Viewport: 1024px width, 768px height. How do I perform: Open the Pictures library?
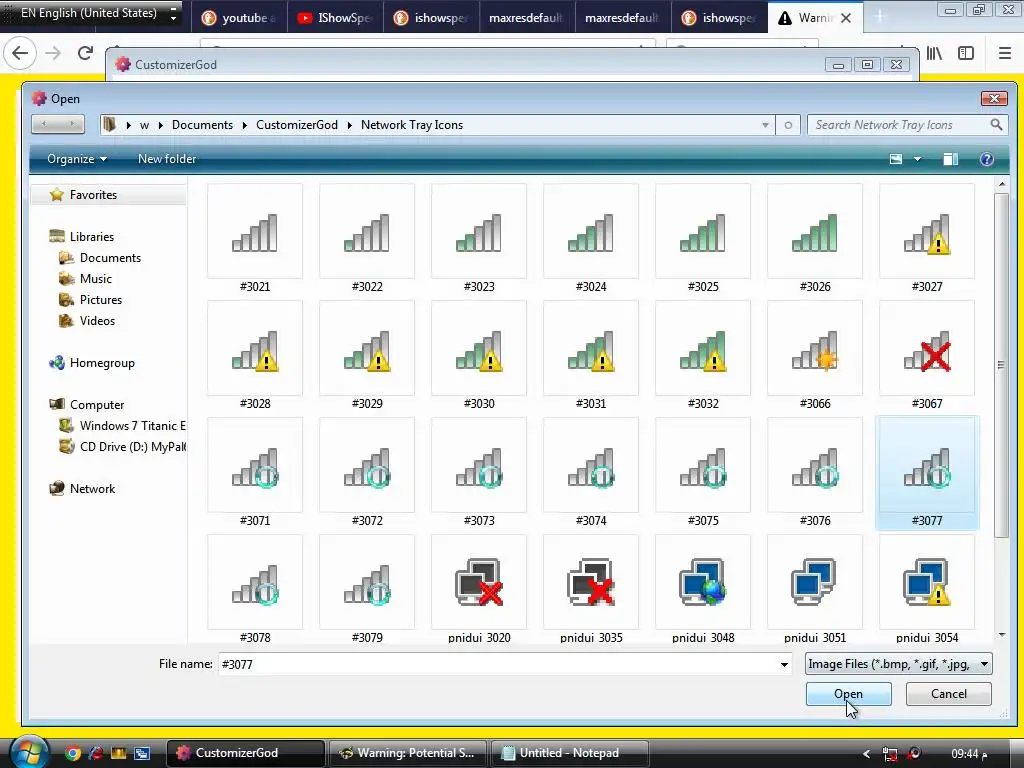point(101,299)
